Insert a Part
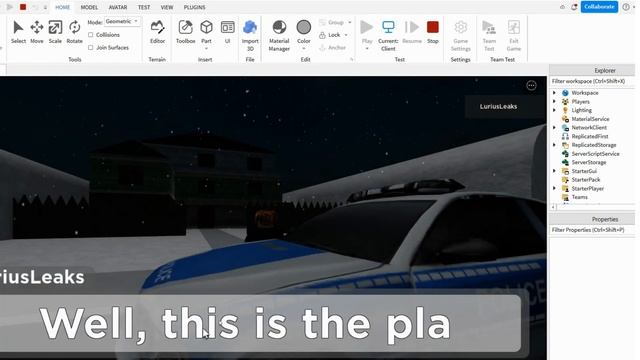This screenshot has height=360, width=640. [206, 32]
